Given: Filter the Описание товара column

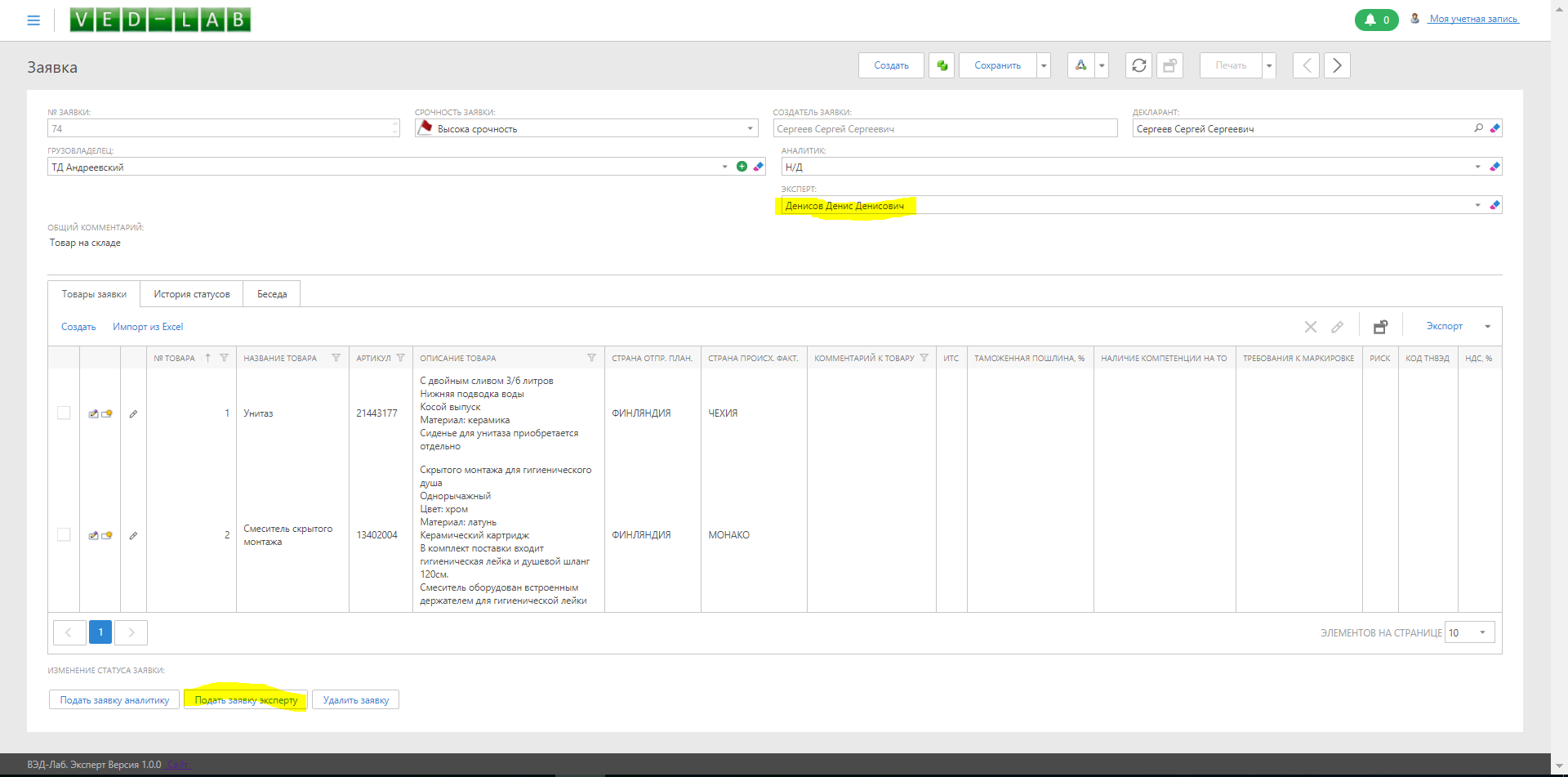Looking at the screenshot, I should [x=591, y=358].
